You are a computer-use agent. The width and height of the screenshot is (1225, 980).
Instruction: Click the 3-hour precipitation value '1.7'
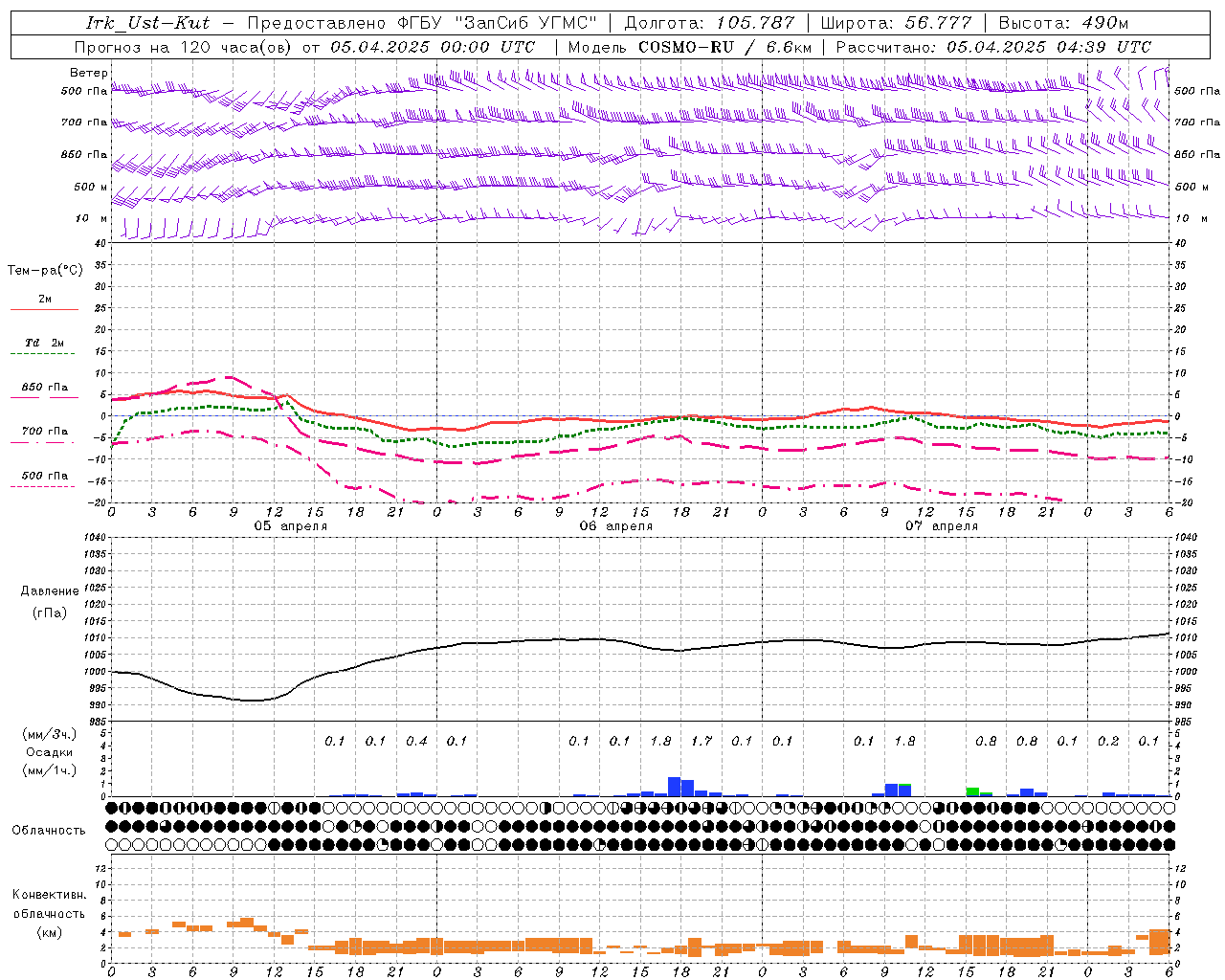[x=702, y=741]
